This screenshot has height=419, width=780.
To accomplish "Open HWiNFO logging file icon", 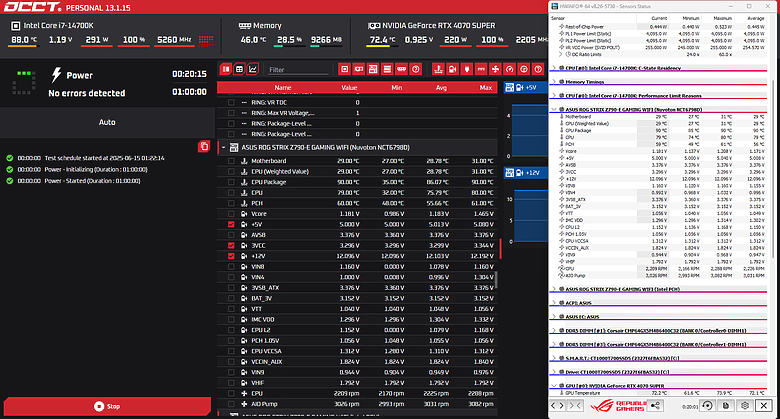I will point(726,406).
